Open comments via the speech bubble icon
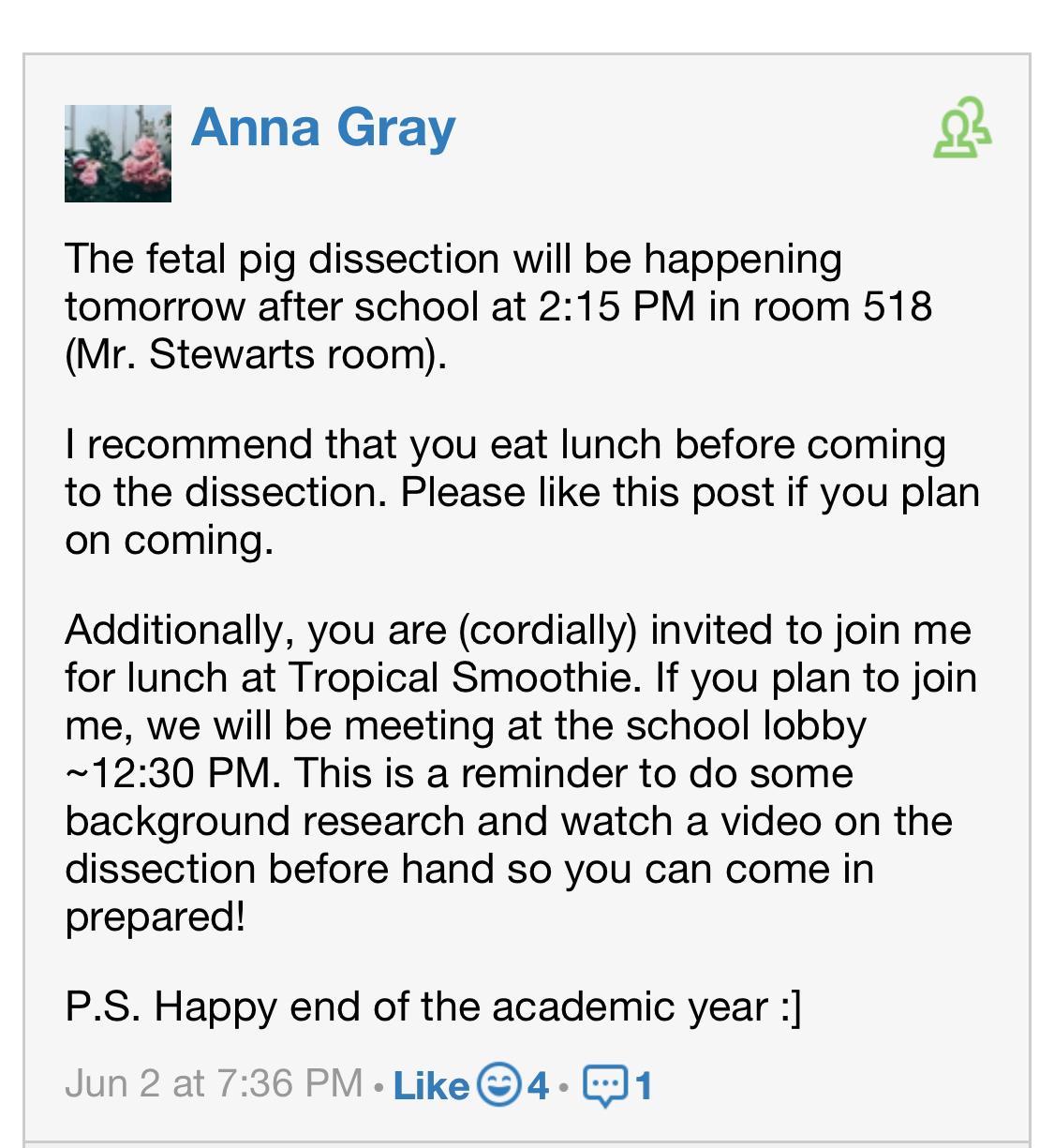 point(603,1085)
